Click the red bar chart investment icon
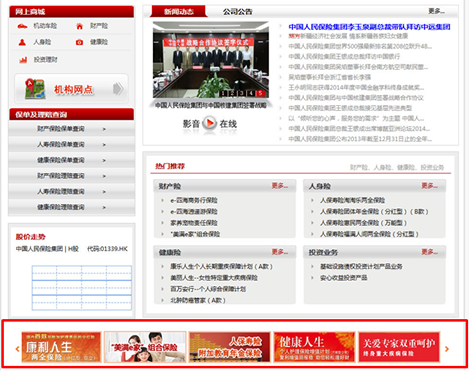This screenshot has width=469, height=370. [x=23, y=60]
